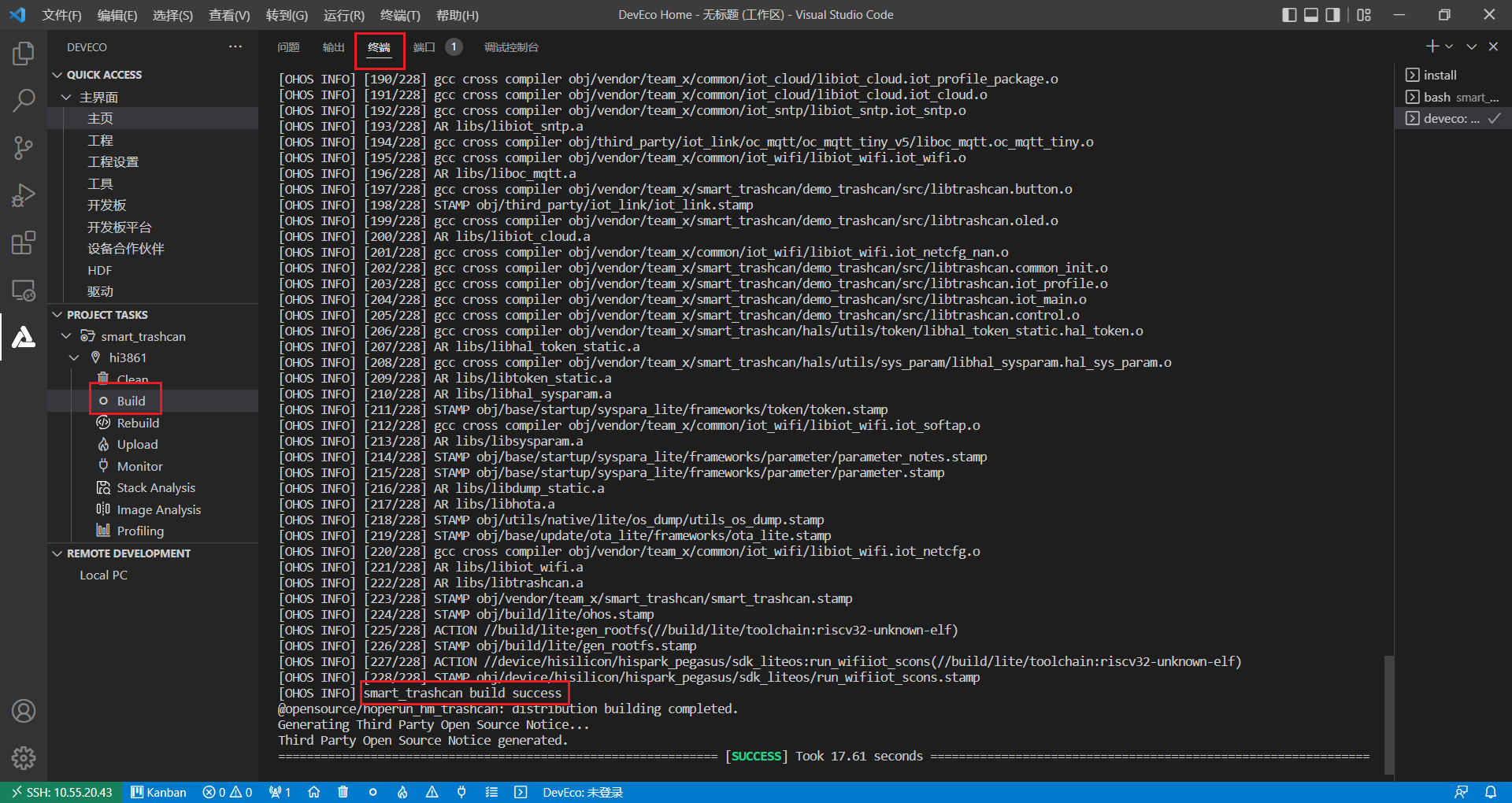Collapse the PROJECT TASKS section

[57, 314]
